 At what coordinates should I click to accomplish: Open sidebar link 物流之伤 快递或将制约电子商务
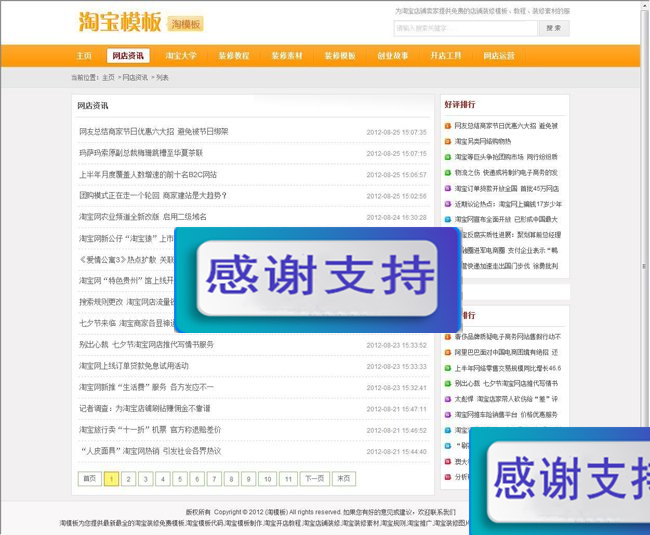coord(506,172)
